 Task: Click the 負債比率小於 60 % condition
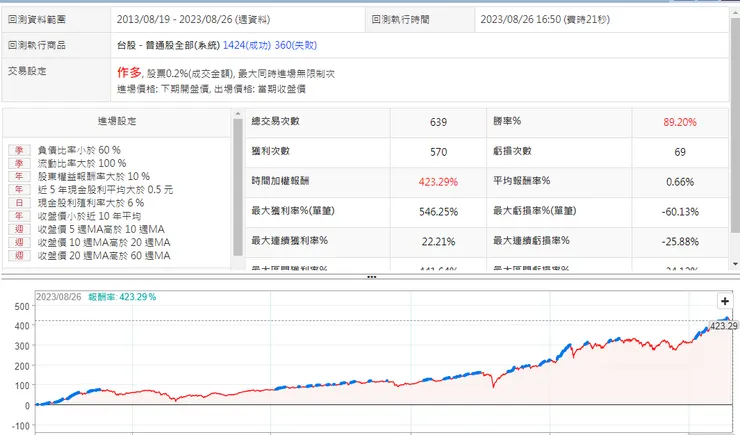(x=79, y=150)
